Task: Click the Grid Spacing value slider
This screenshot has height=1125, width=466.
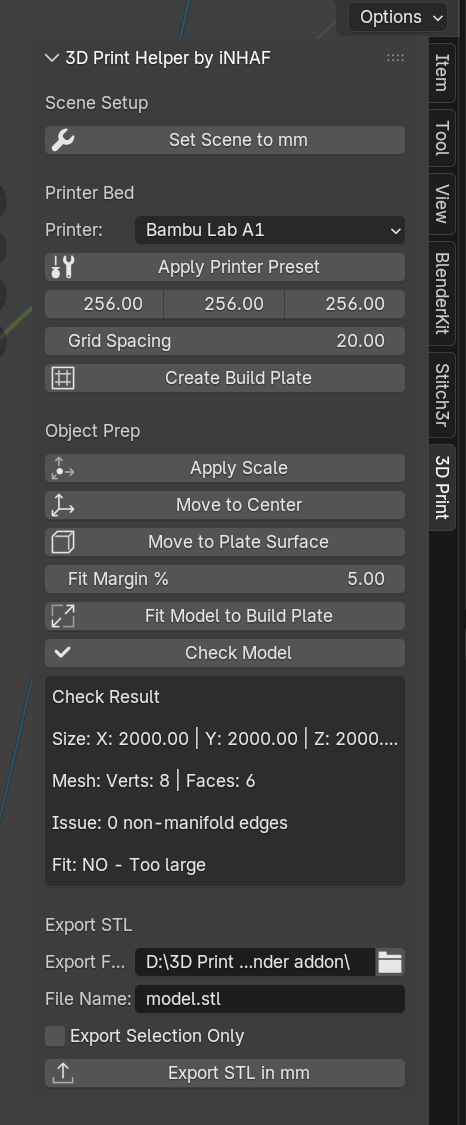Action: (225, 341)
